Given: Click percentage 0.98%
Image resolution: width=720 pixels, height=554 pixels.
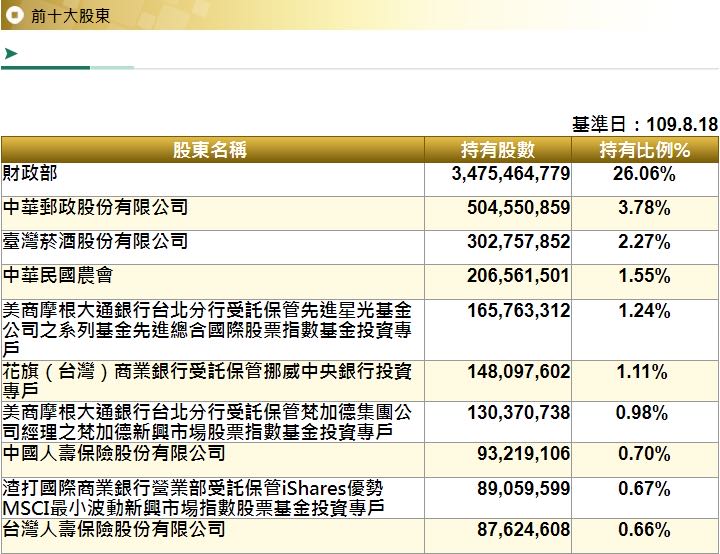Looking at the screenshot, I should click(642, 413).
